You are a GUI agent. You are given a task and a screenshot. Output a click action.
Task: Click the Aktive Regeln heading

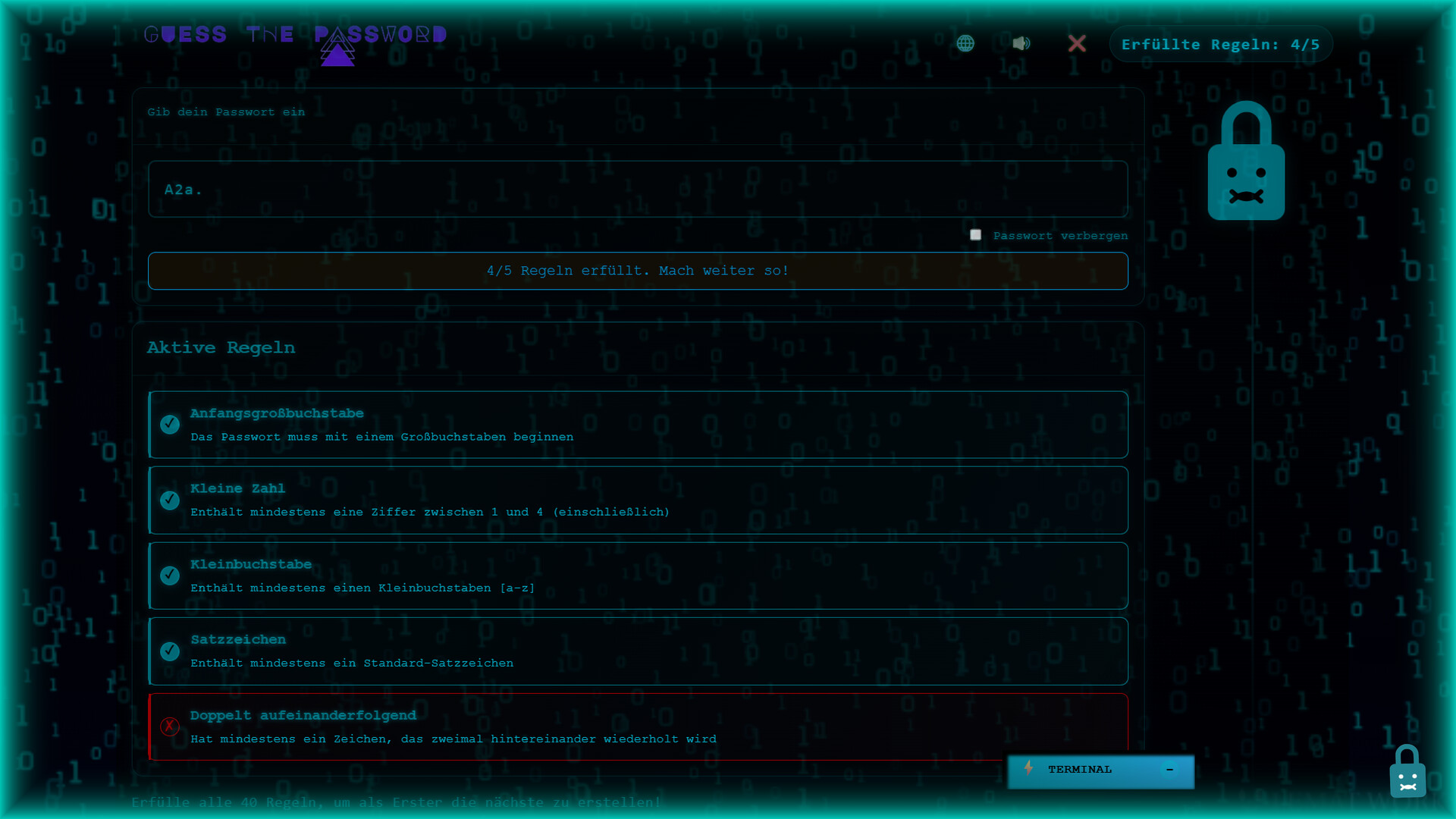[x=221, y=347]
